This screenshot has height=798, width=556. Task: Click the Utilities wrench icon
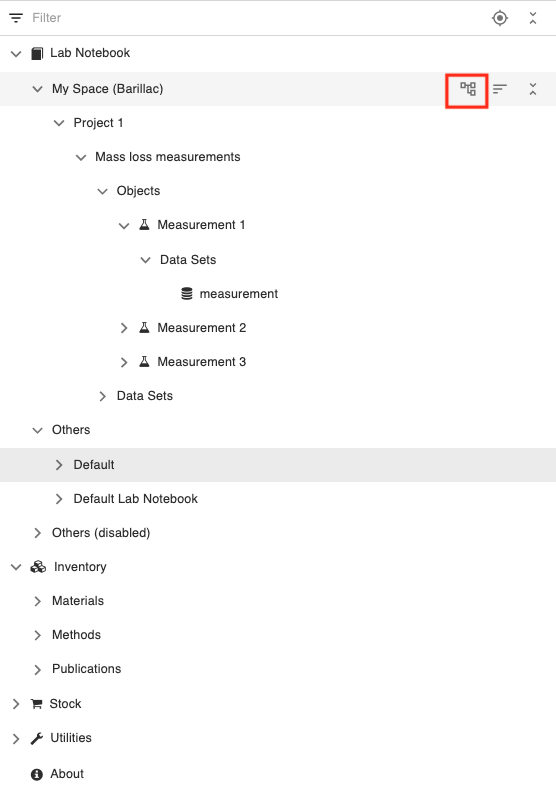[x=37, y=738]
